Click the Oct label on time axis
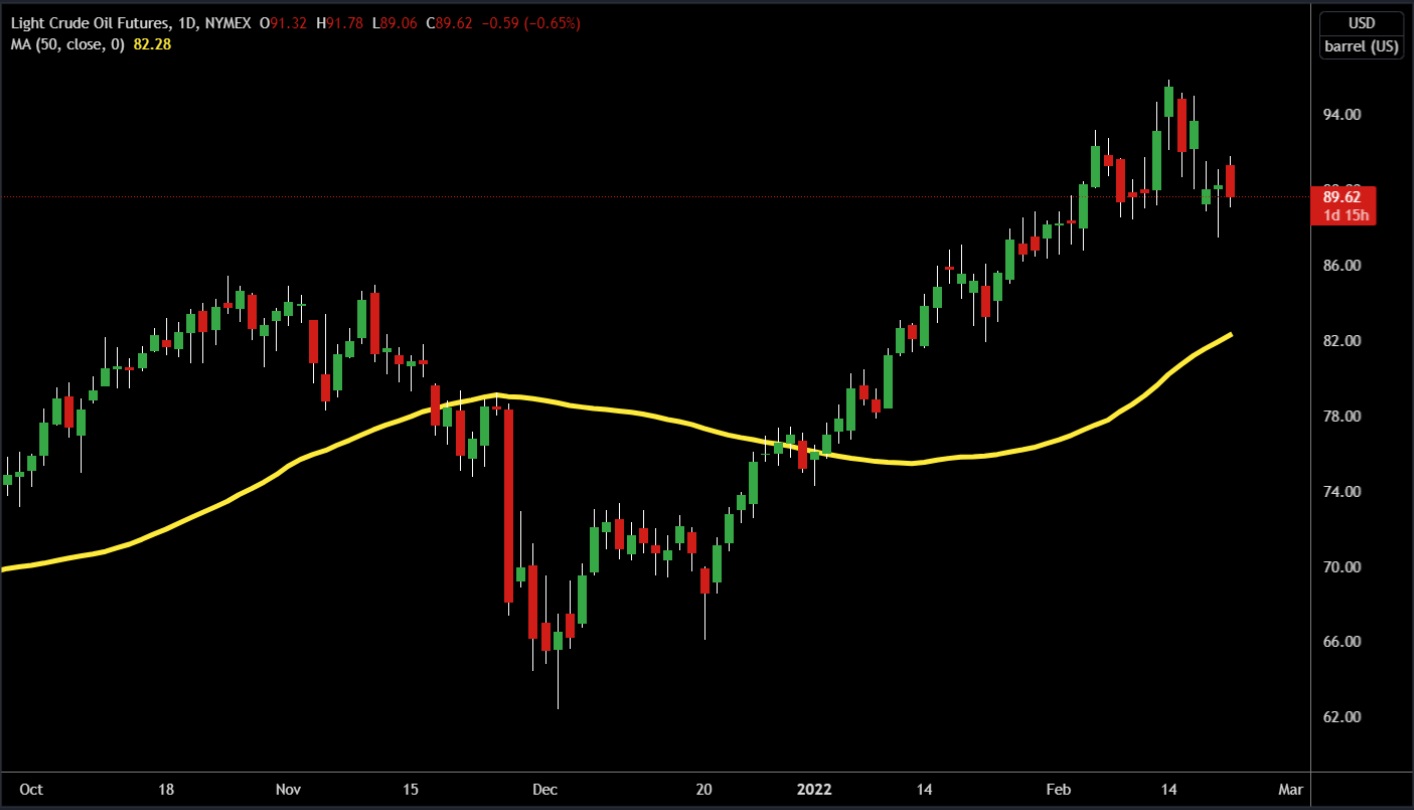Screen dimensions: 1414x810 [32, 789]
